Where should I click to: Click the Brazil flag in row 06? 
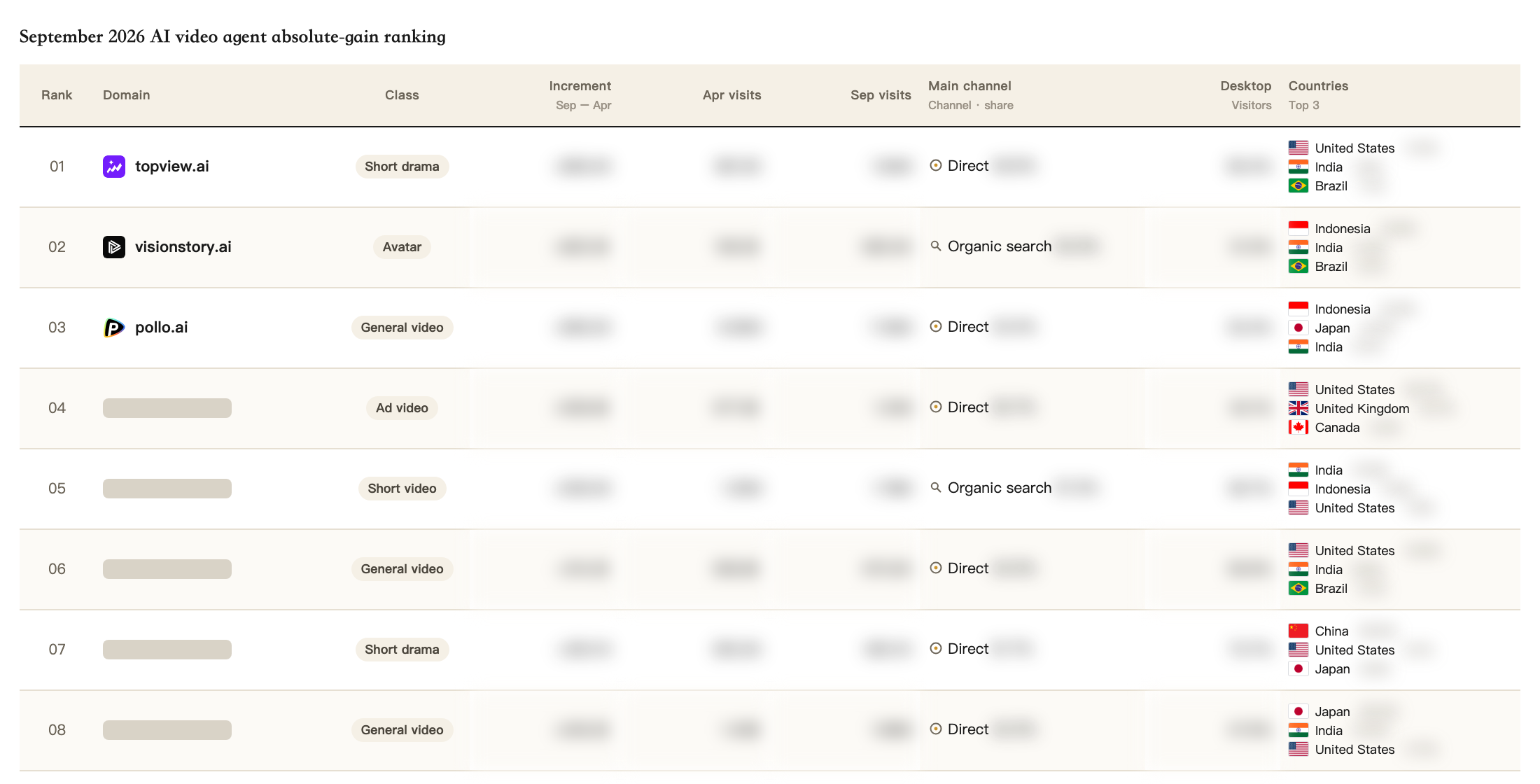point(1298,588)
